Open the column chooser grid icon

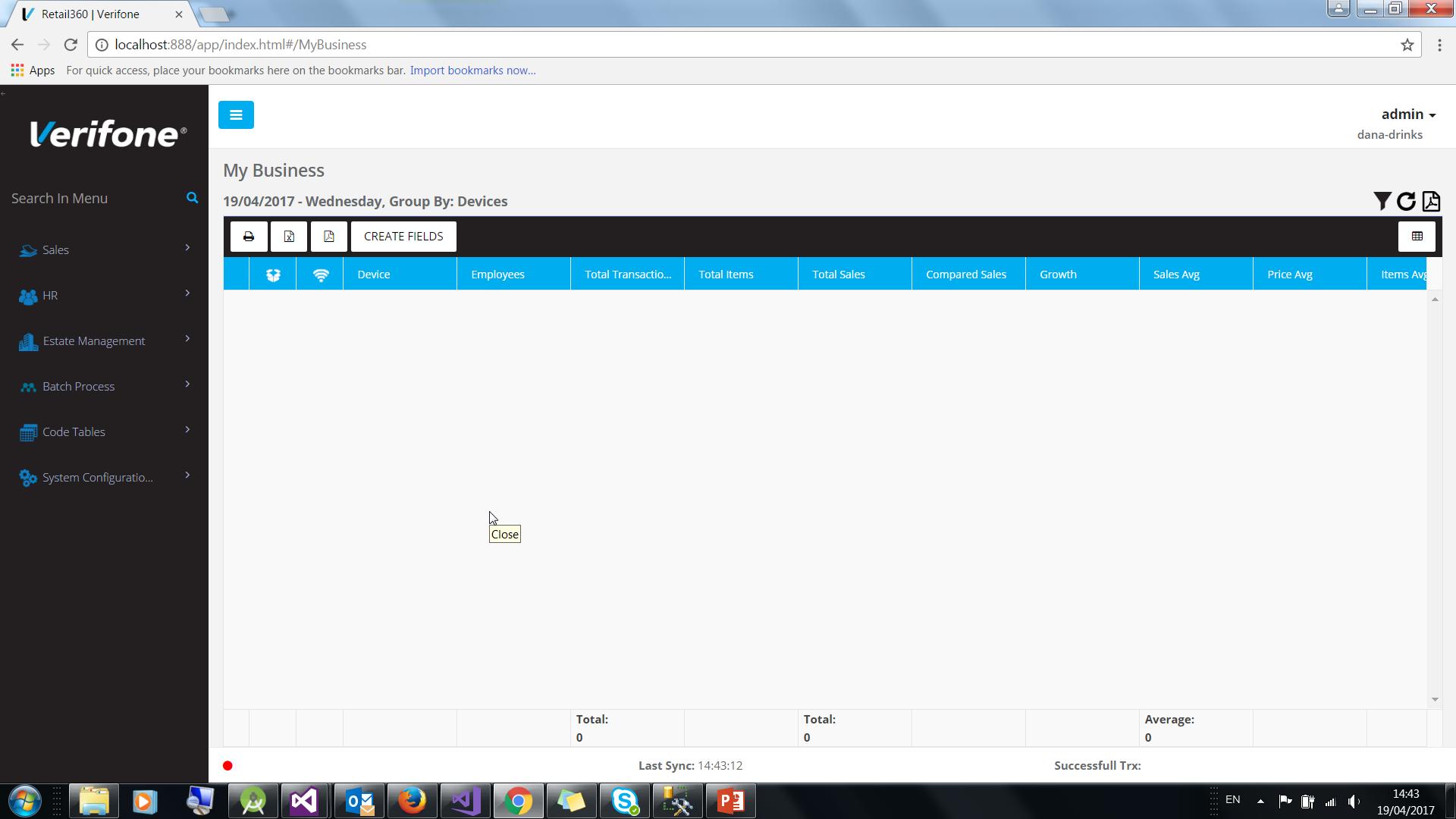coord(1417,237)
